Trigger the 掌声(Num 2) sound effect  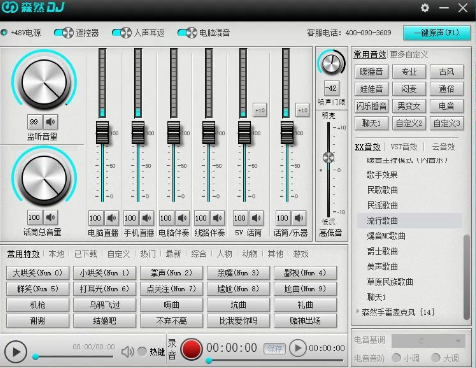(171, 273)
